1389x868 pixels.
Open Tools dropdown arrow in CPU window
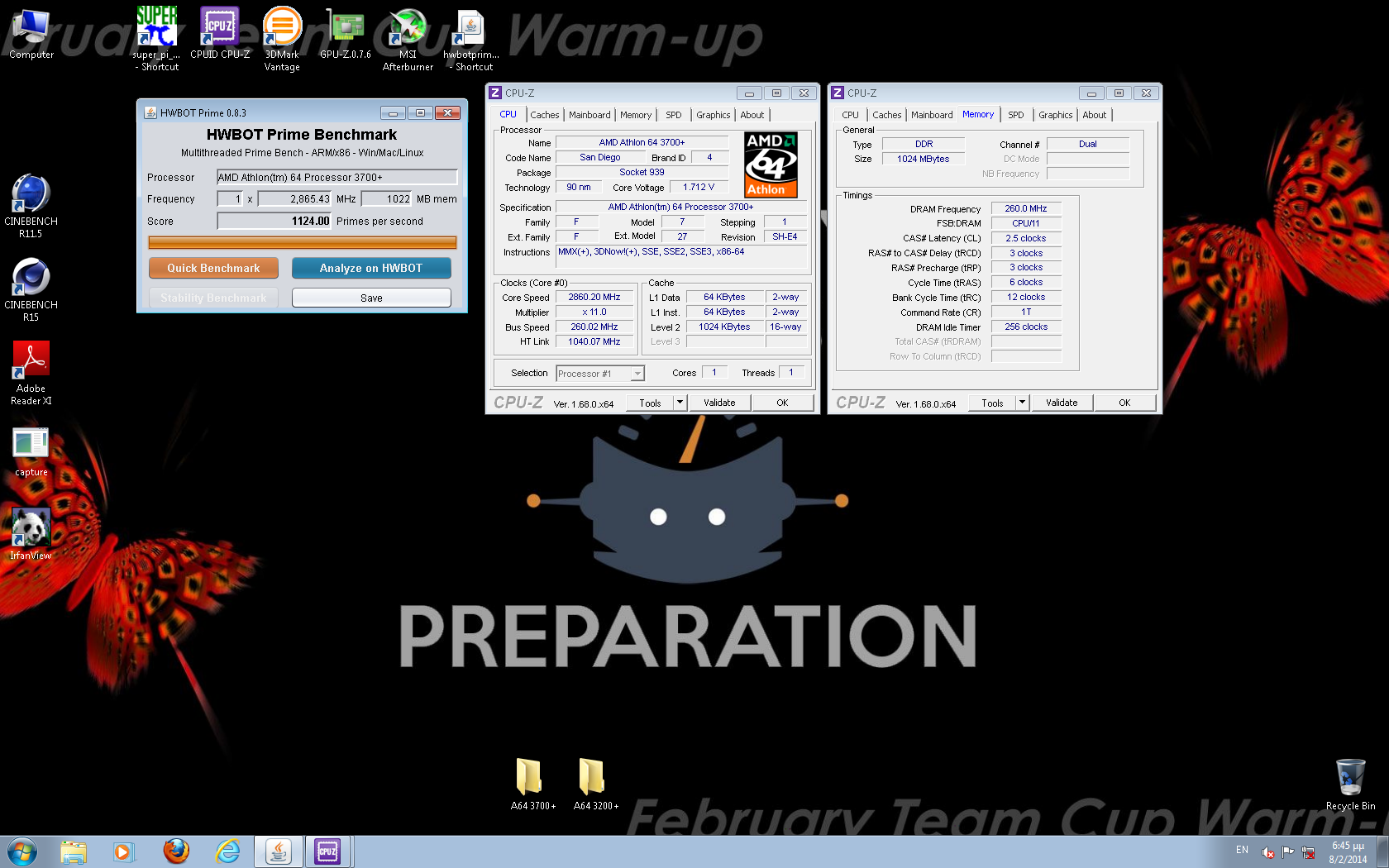pos(680,403)
